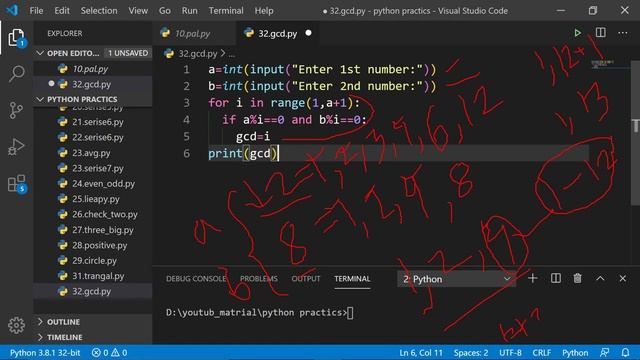Open 28.positive.py file in explorer
The height and width of the screenshot is (360, 640).
coord(93,245)
